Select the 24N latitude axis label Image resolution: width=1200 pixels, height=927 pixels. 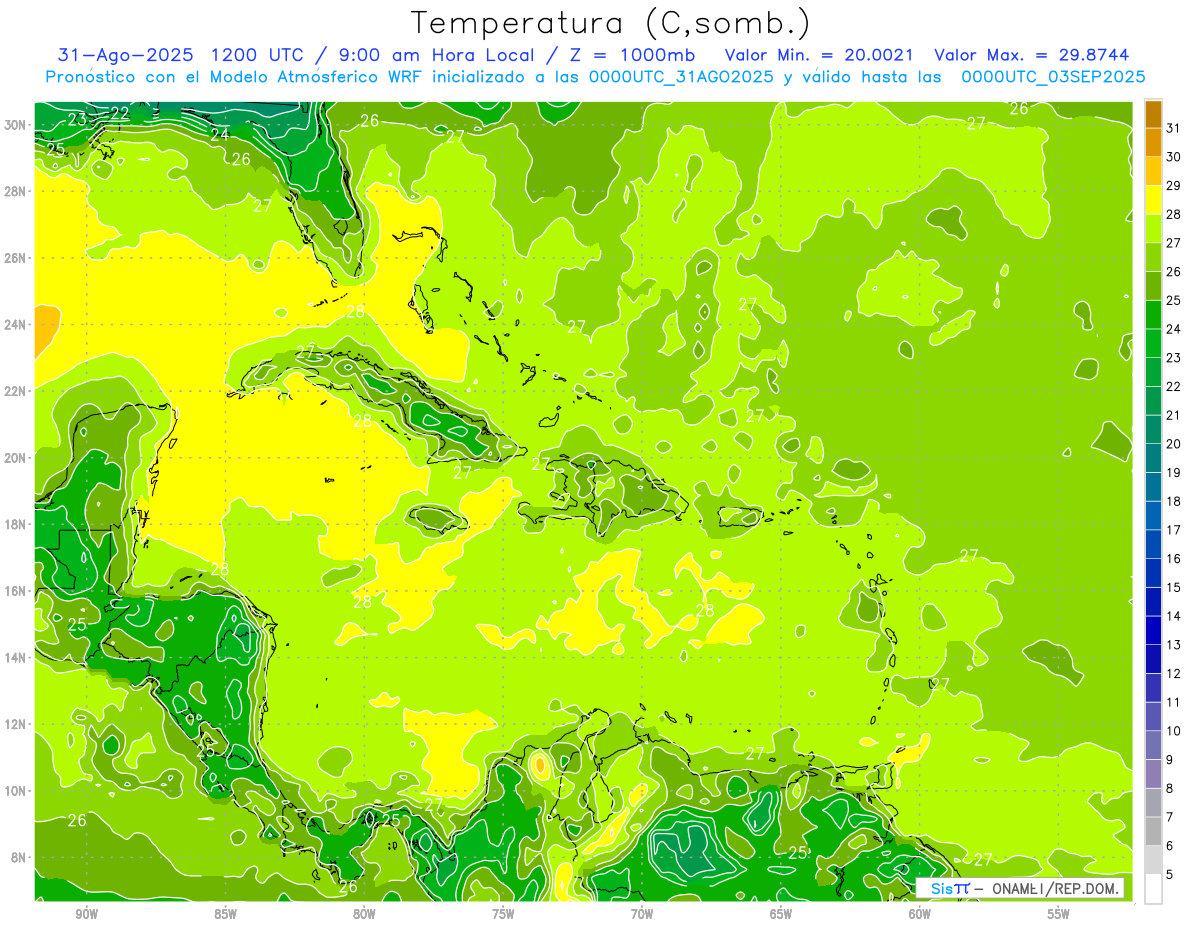(x=15, y=324)
